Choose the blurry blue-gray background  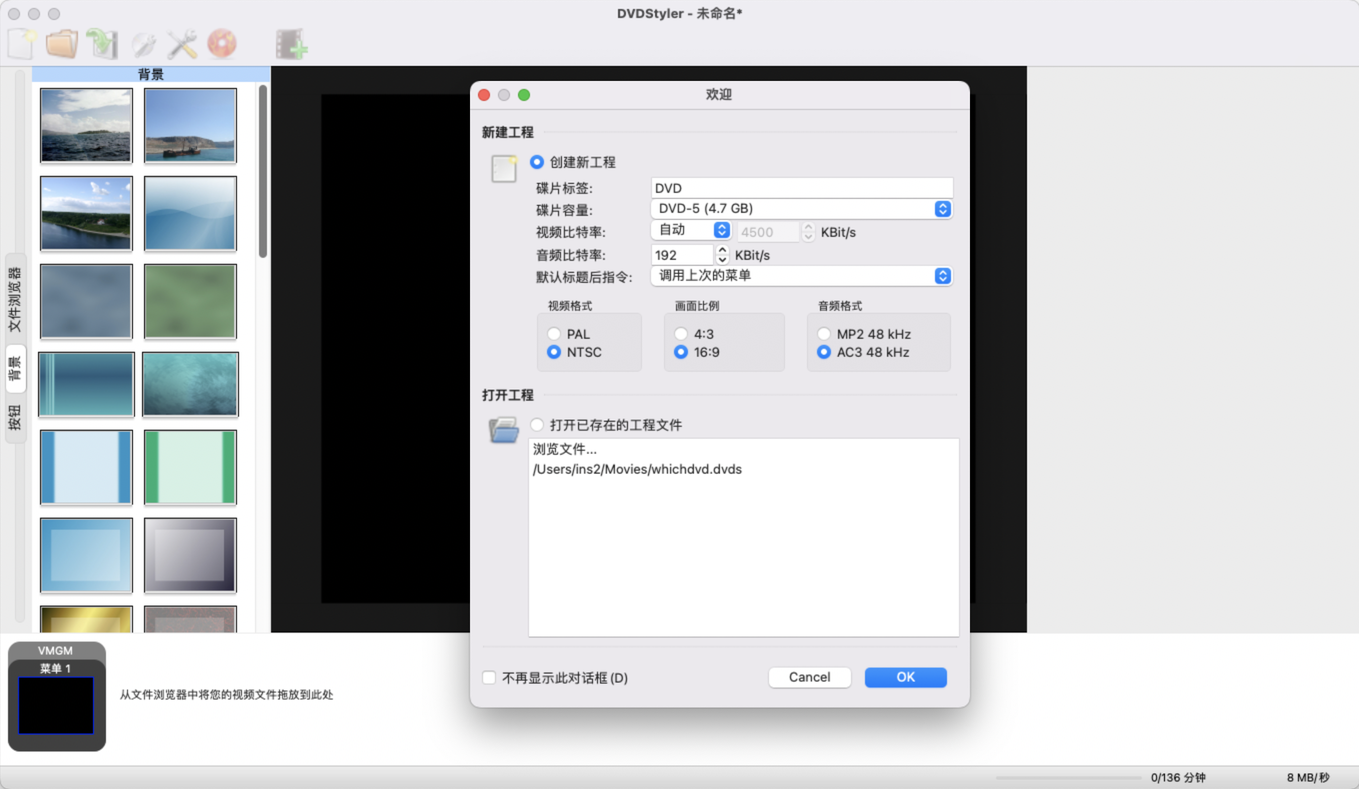click(86, 301)
